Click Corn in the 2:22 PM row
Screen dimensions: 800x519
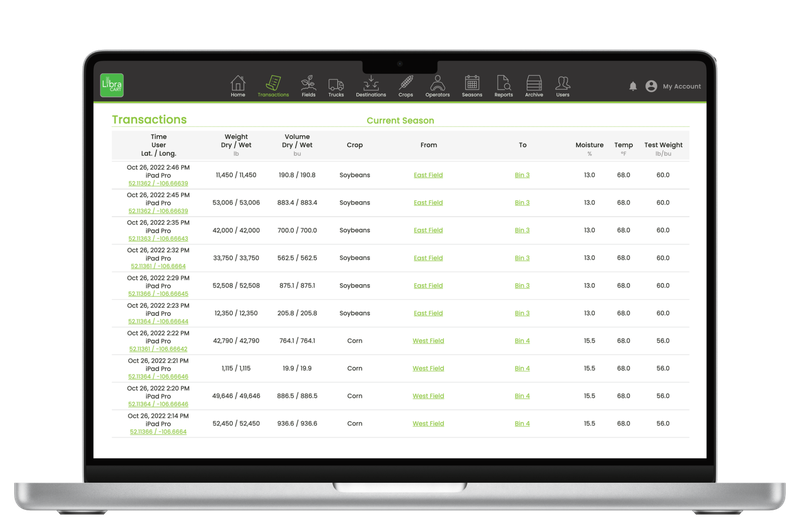[x=355, y=340]
